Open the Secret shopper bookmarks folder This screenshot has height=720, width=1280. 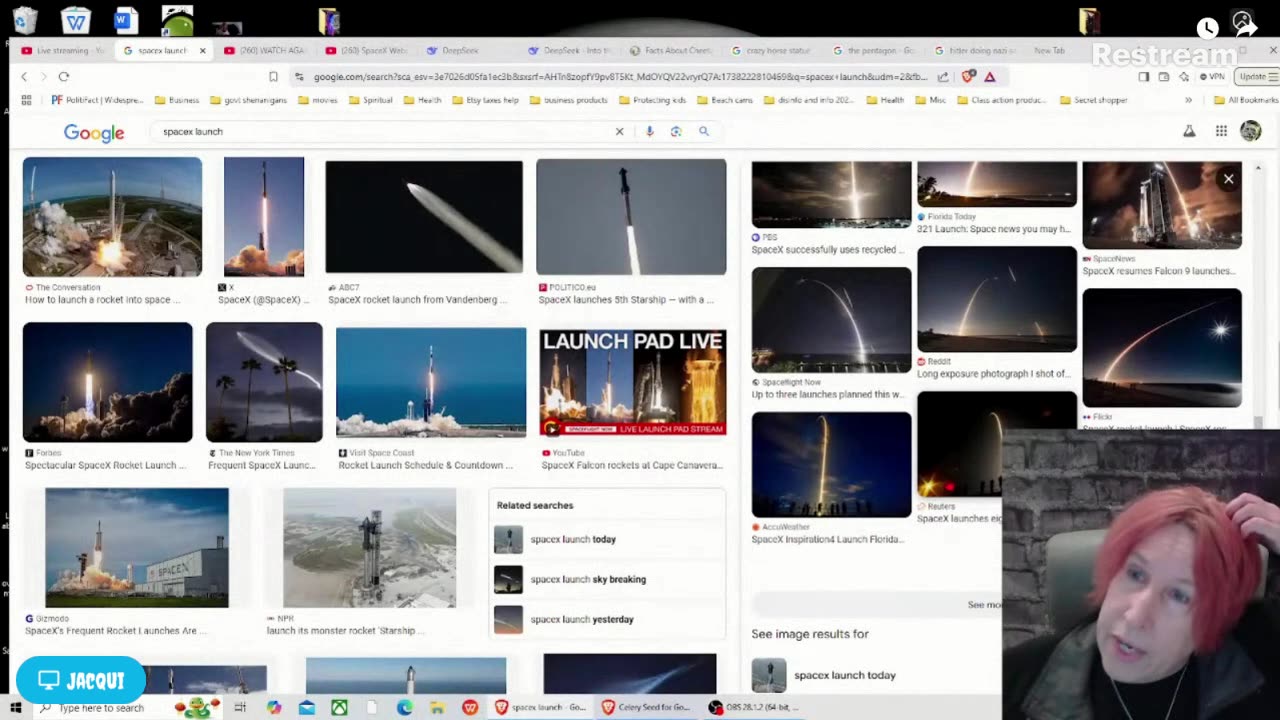point(1093,100)
